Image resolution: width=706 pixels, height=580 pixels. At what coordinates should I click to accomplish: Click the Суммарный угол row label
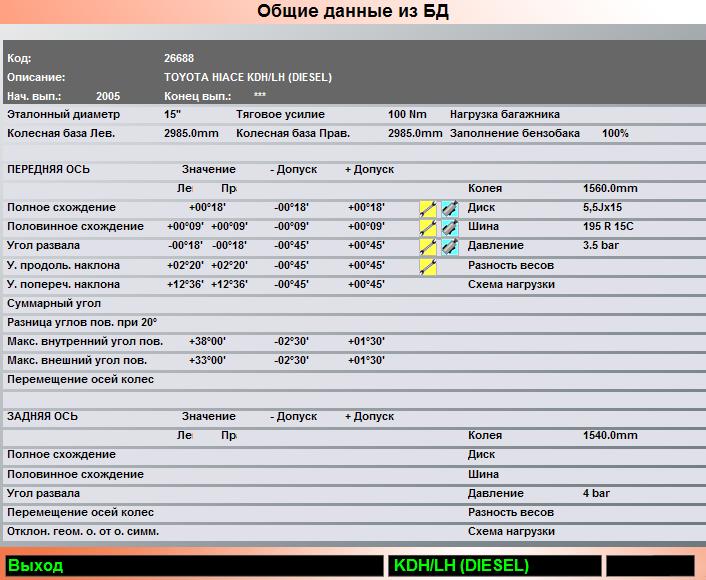(54, 303)
